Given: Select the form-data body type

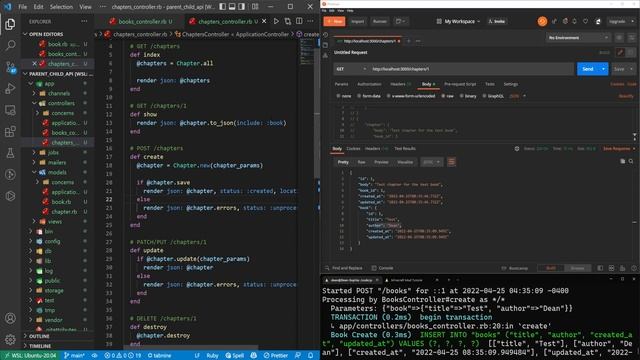Looking at the screenshot, I should click(369, 96).
